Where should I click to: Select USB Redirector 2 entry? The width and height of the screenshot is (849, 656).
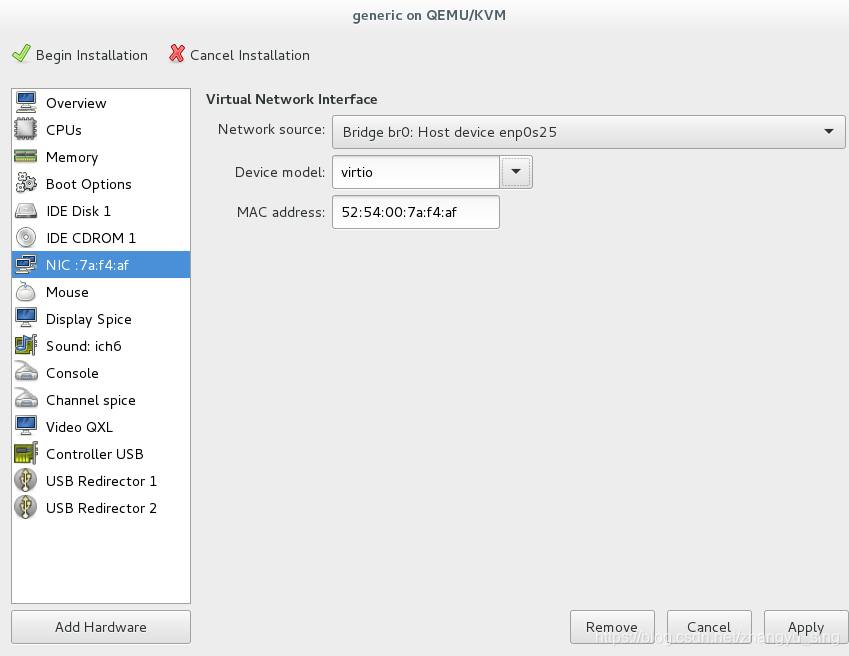coord(101,509)
